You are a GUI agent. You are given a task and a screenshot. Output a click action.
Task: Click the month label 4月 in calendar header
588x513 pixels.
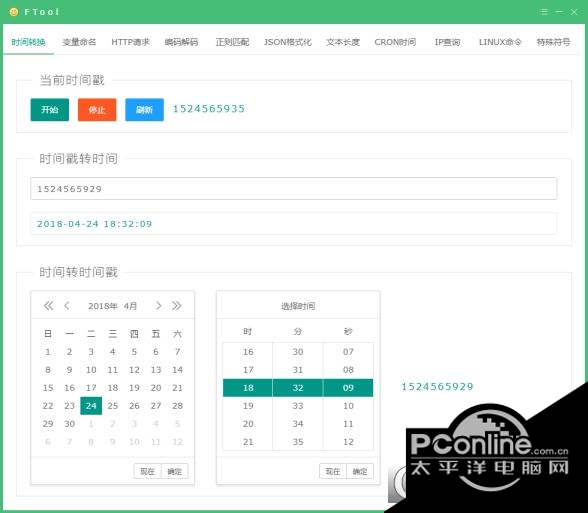[x=130, y=306]
